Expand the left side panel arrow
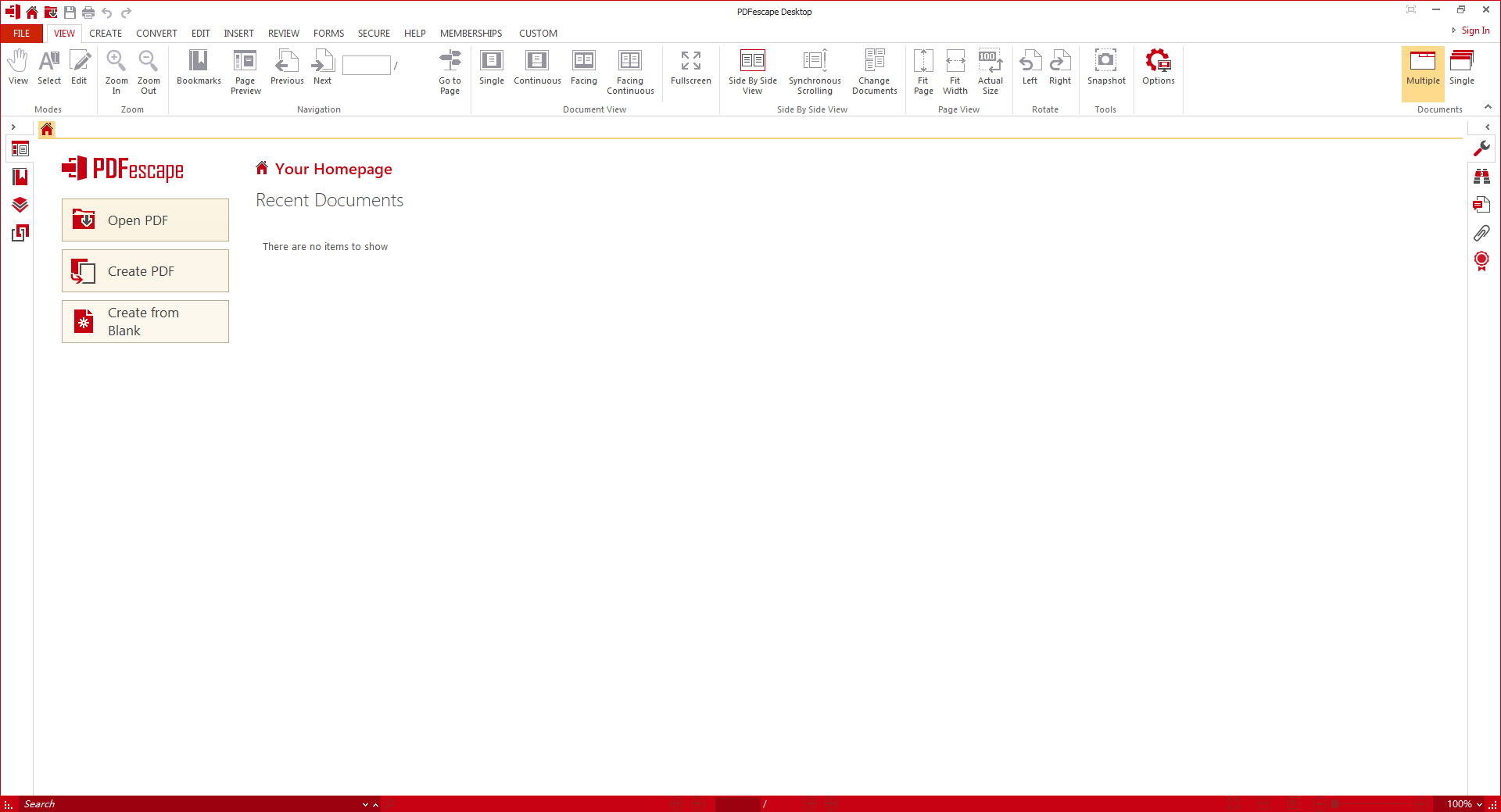 (13, 127)
